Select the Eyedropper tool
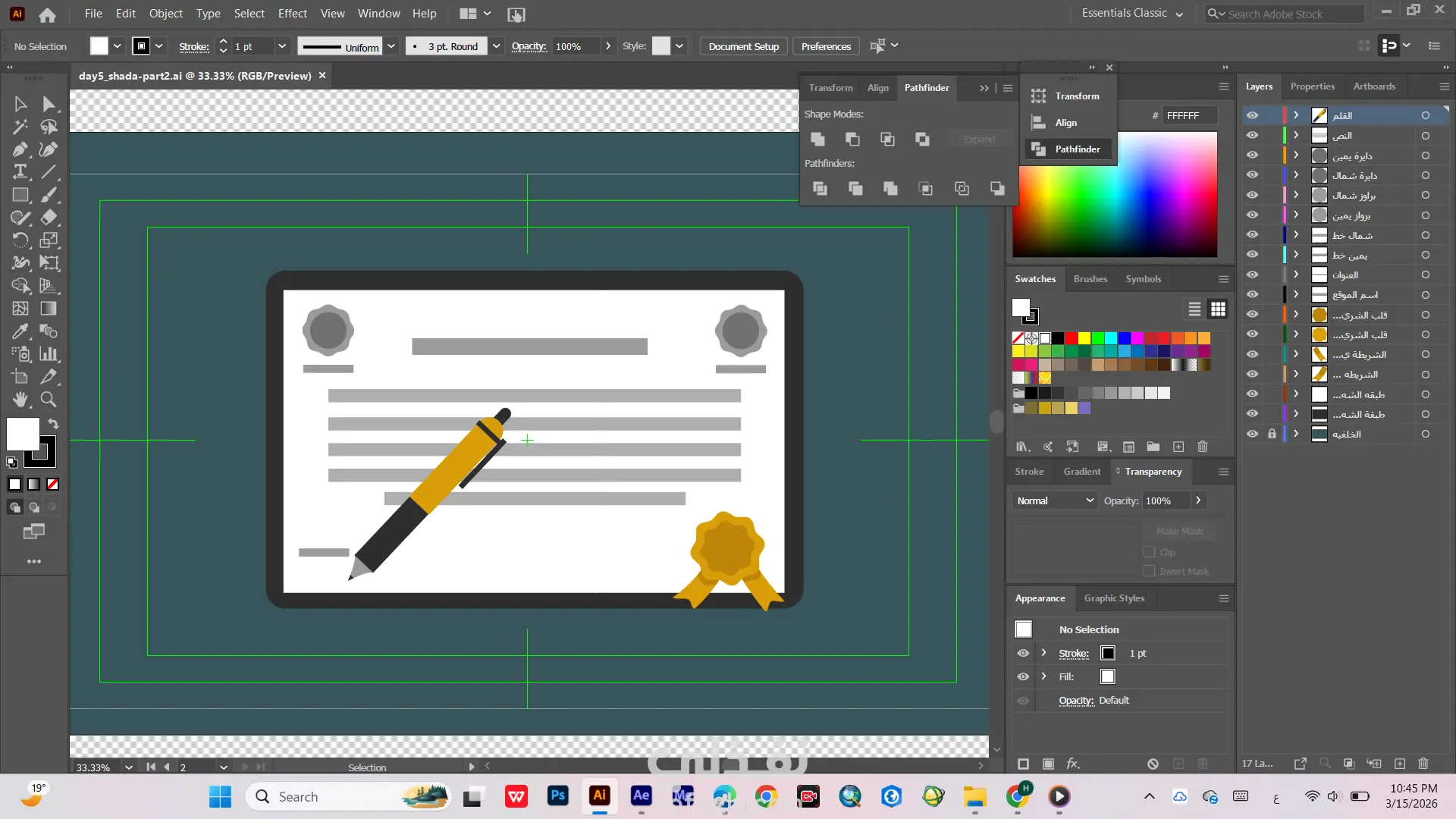 coord(20,331)
